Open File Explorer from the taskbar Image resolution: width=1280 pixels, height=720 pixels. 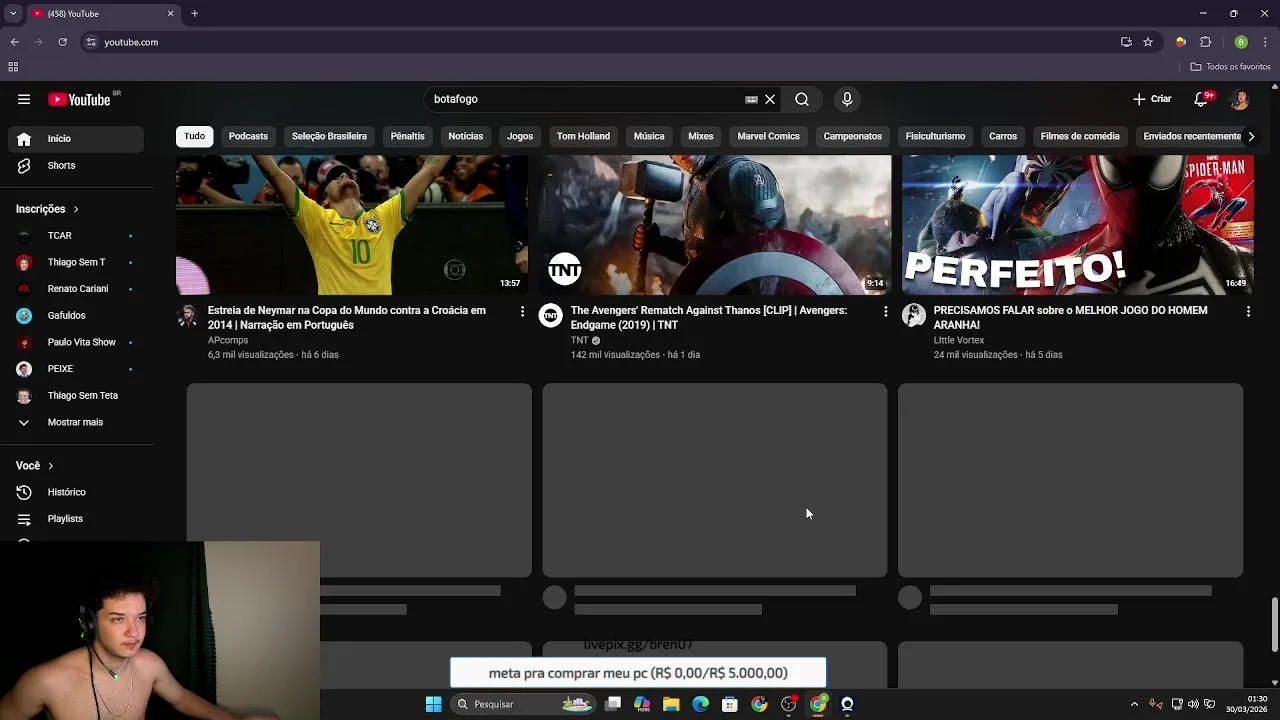tap(671, 704)
